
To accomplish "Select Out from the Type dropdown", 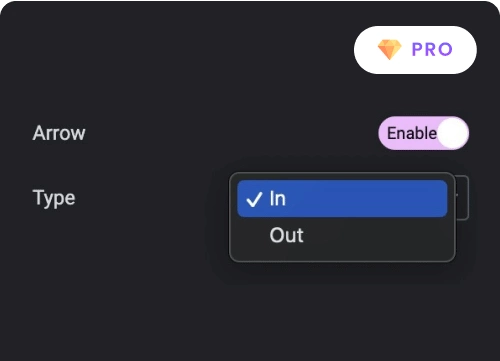I will pos(342,235).
